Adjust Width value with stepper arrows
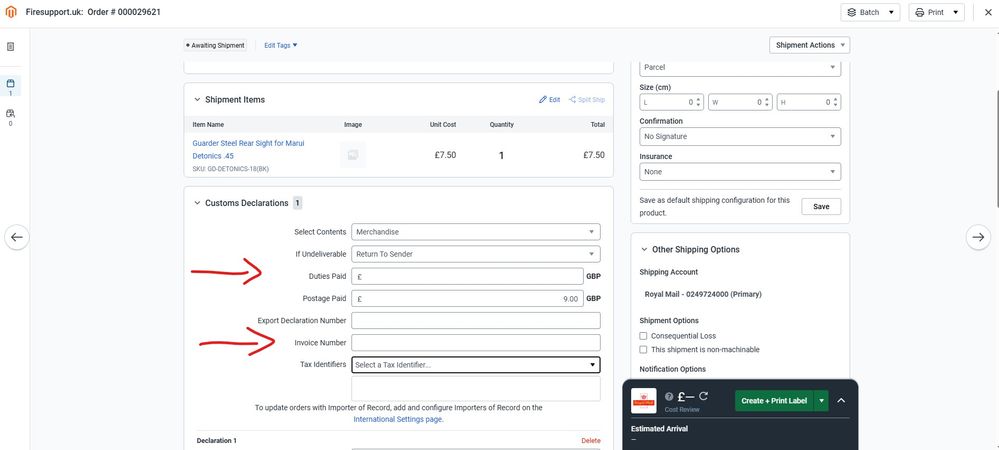999x450 pixels. pyautogui.click(x=768, y=102)
